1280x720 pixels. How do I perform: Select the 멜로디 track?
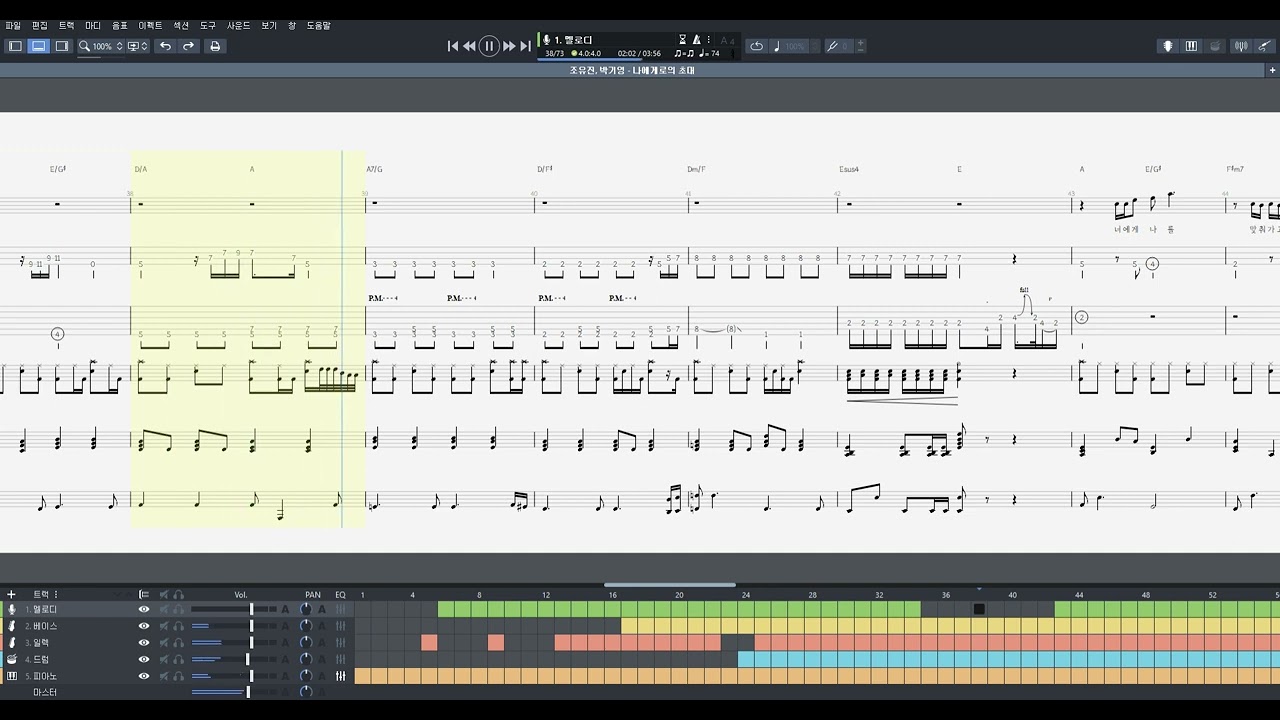click(x=45, y=609)
